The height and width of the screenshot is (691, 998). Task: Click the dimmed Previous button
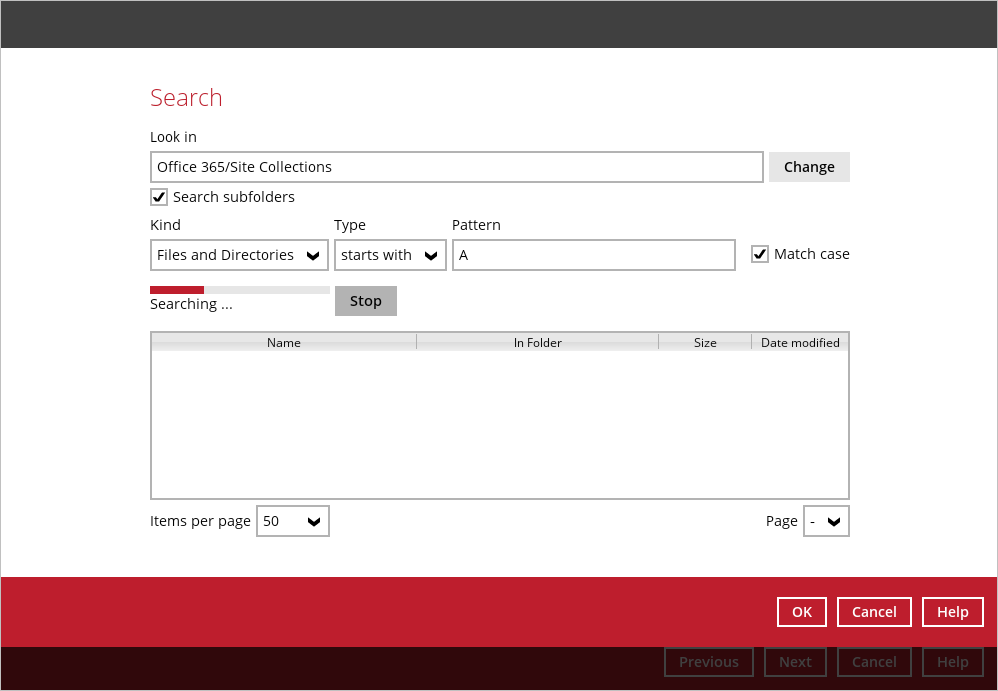[x=708, y=662]
